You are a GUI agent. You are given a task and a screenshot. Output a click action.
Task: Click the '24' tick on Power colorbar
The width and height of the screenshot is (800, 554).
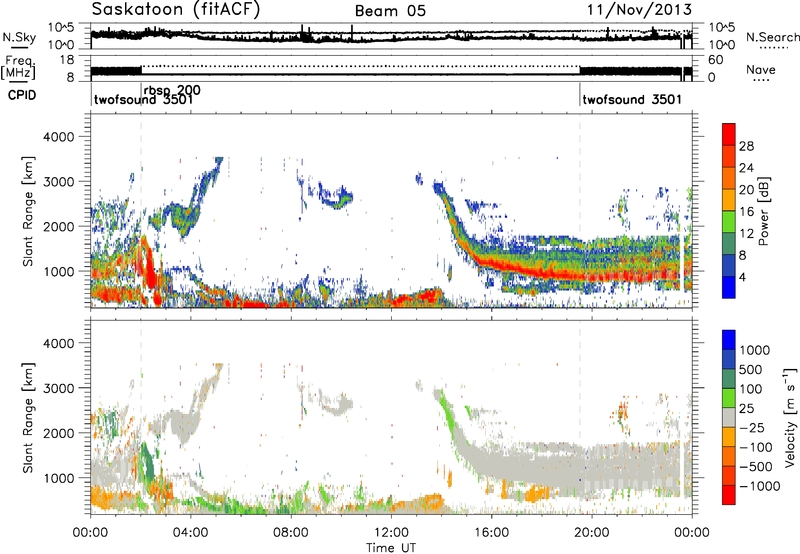tap(746, 168)
